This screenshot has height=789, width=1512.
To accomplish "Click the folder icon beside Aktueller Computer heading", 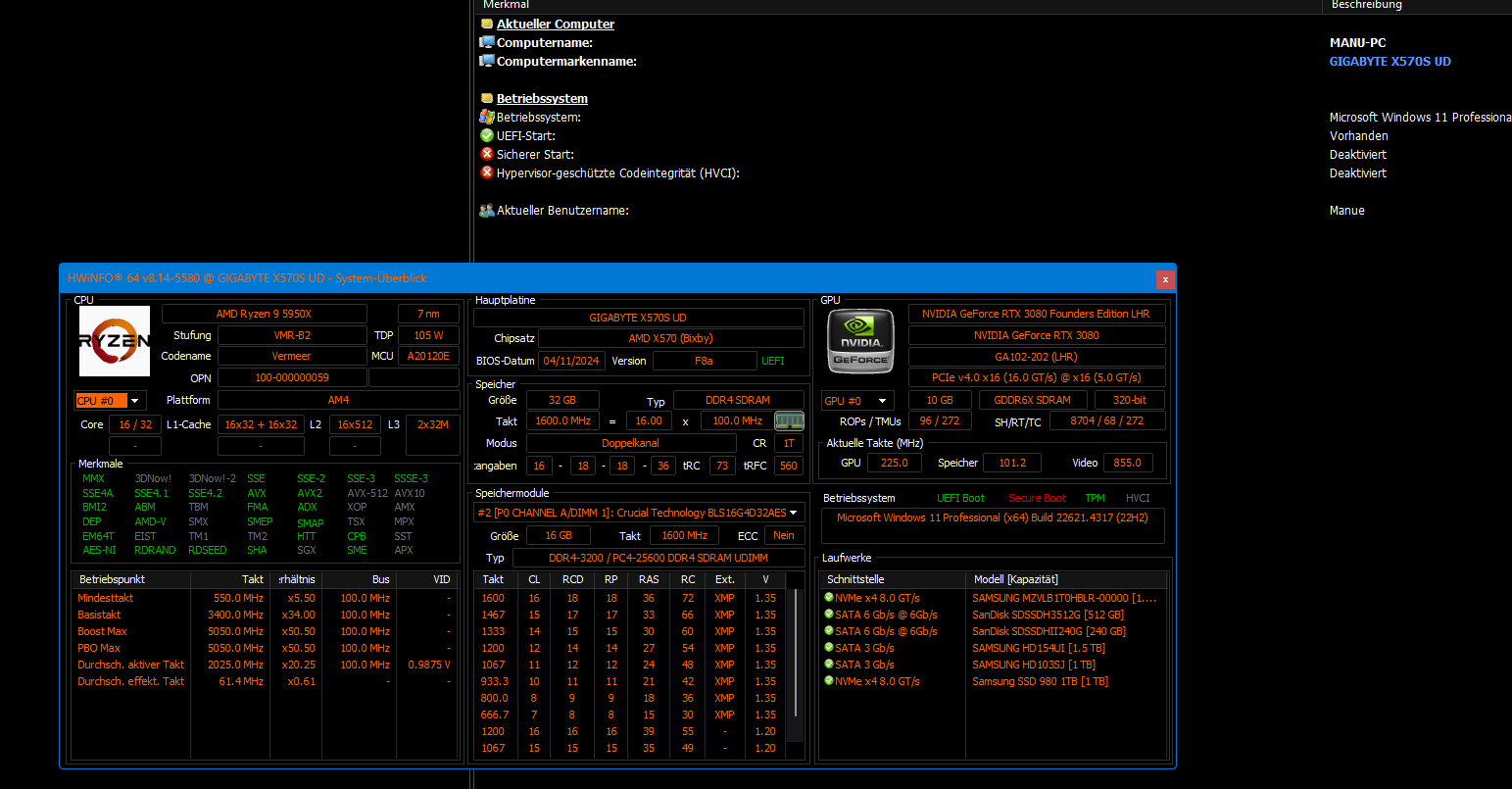I will tap(487, 24).
